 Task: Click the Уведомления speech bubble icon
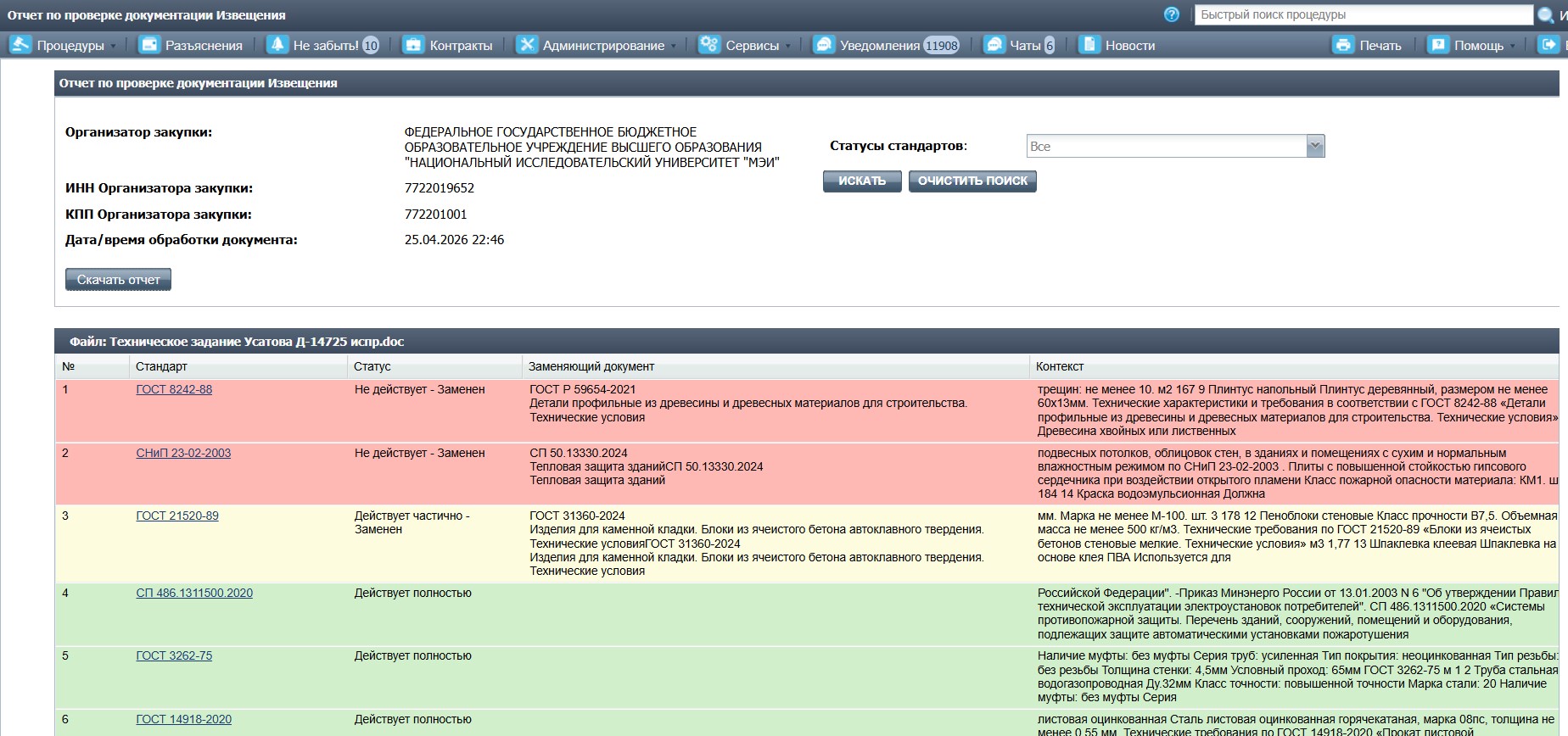pos(824,44)
